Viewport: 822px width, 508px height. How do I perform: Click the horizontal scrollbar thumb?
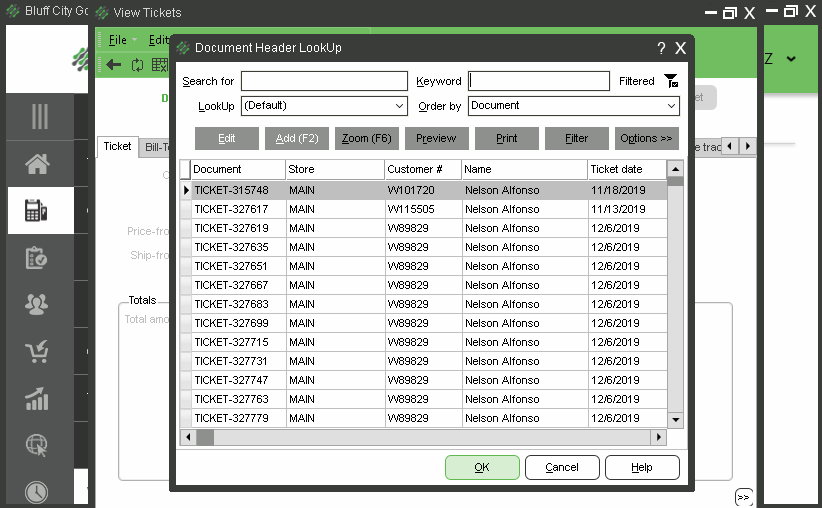point(205,437)
